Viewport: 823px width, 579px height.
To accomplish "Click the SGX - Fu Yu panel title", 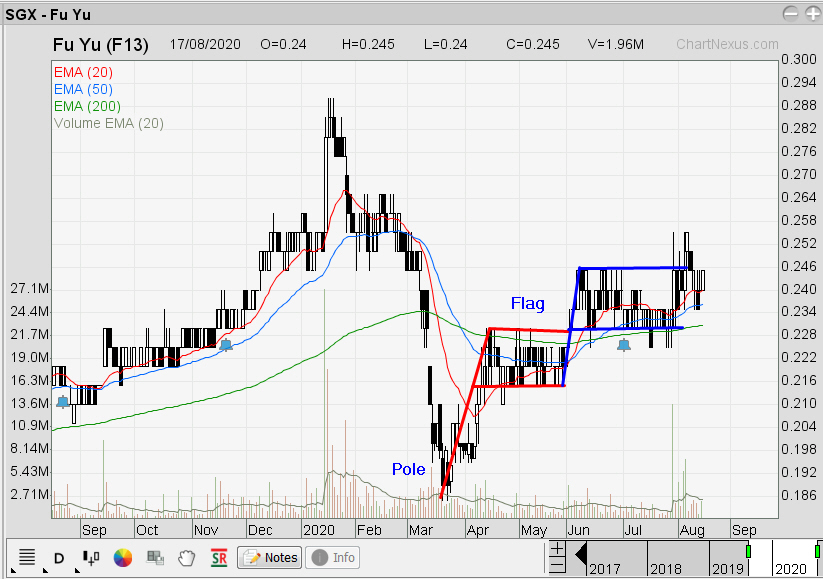I will 48,15.
